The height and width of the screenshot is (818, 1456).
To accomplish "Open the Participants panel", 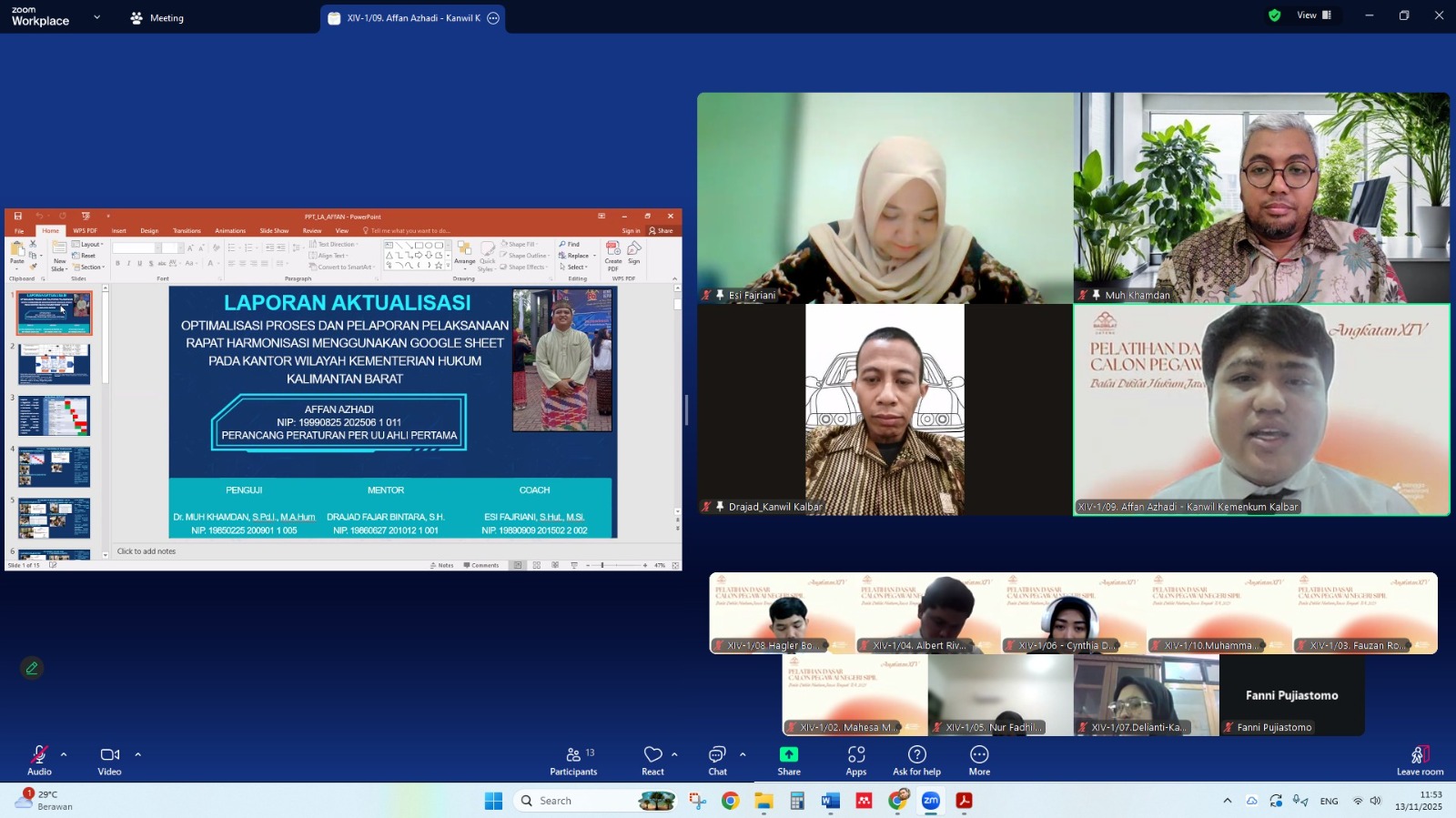I will (573, 761).
